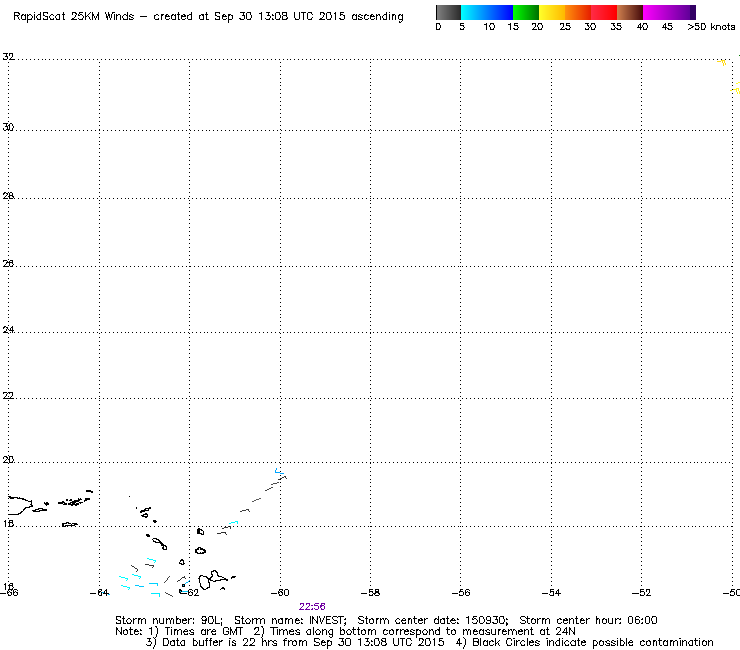The image size is (740, 650).
Task: Click the latitude label 30
Action: point(8,127)
